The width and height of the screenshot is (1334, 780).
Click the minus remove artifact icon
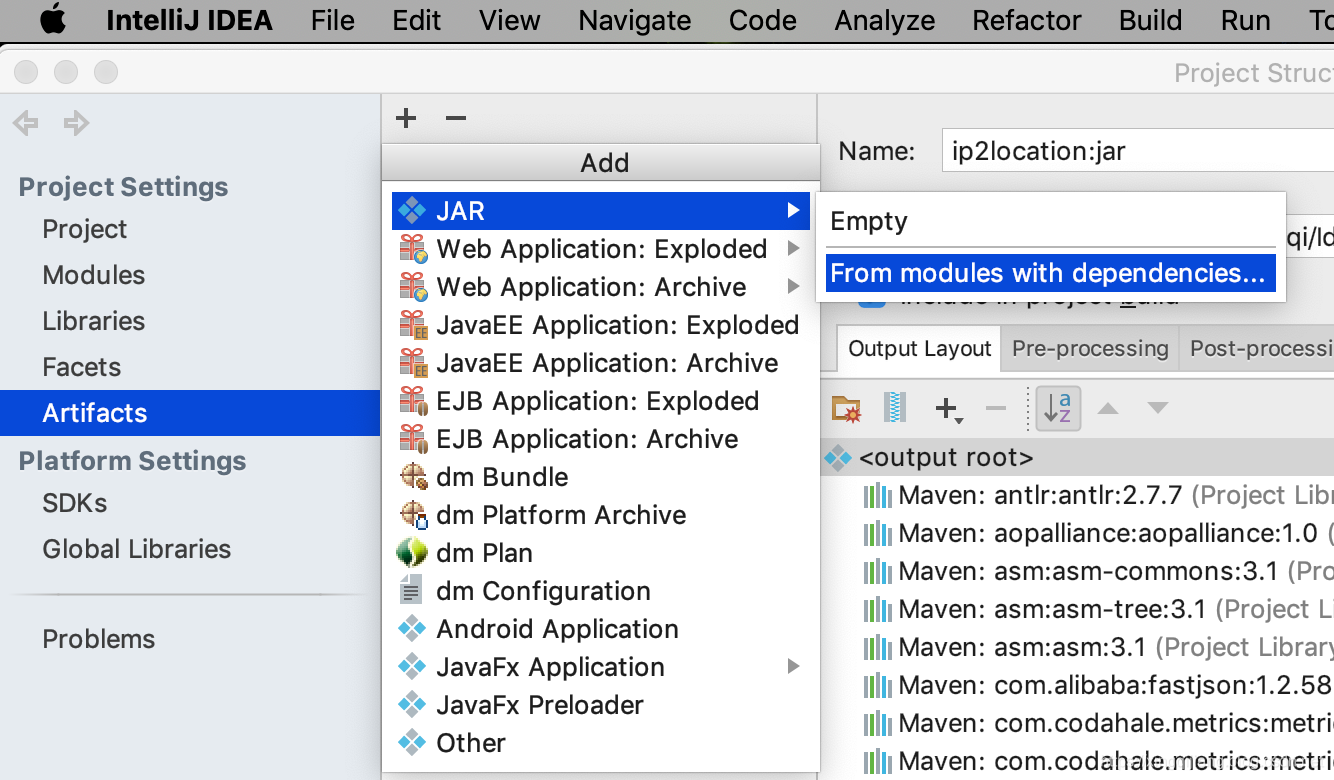(456, 118)
